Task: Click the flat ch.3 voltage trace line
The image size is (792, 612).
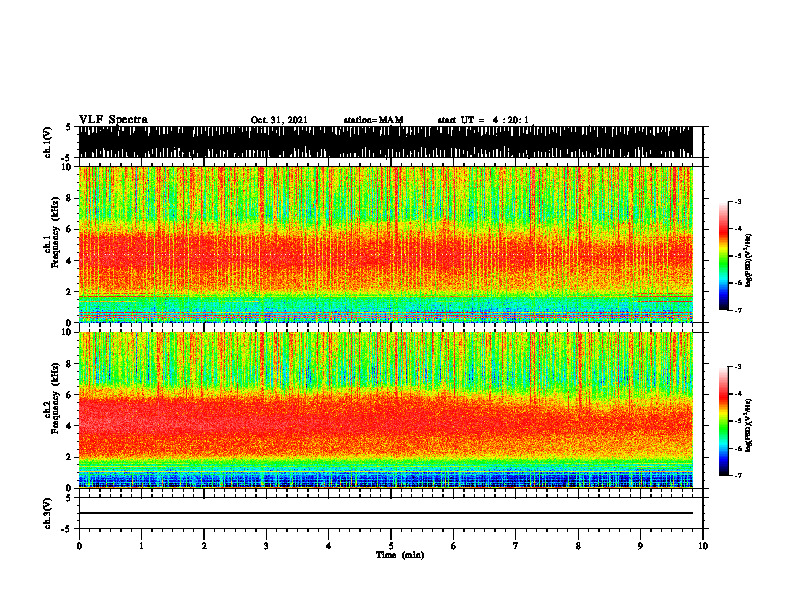Action: (x=386, y=513)
